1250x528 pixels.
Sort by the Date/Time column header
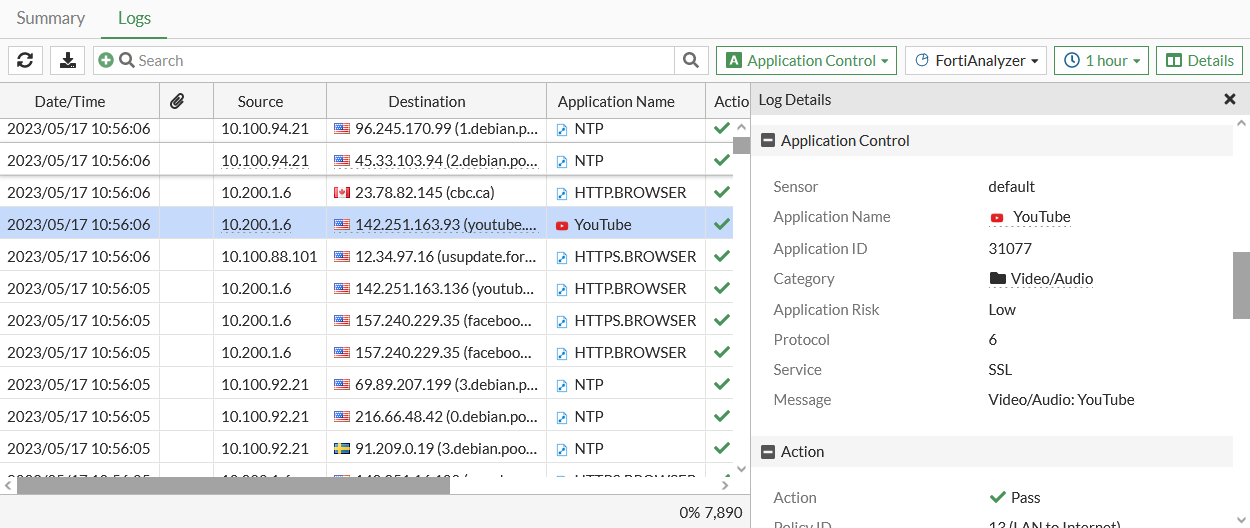click(70, 101)
